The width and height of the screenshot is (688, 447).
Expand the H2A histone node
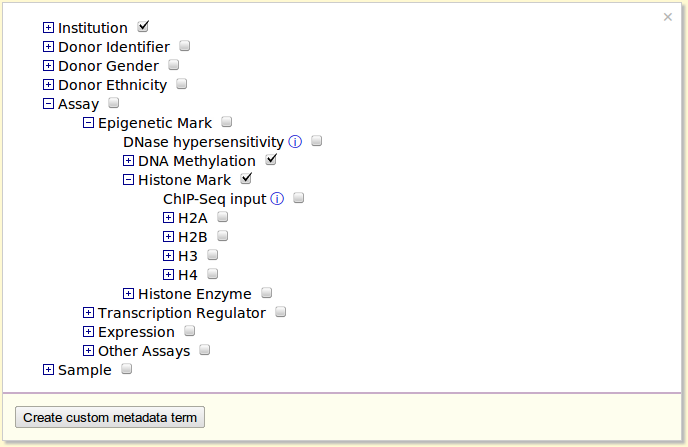[168, 218]
